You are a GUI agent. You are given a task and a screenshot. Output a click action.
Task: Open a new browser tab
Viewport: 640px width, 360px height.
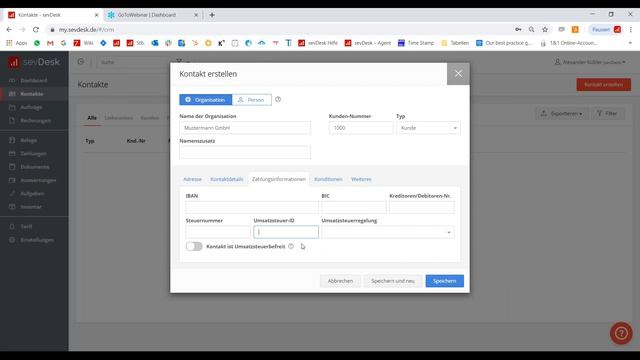212,15
